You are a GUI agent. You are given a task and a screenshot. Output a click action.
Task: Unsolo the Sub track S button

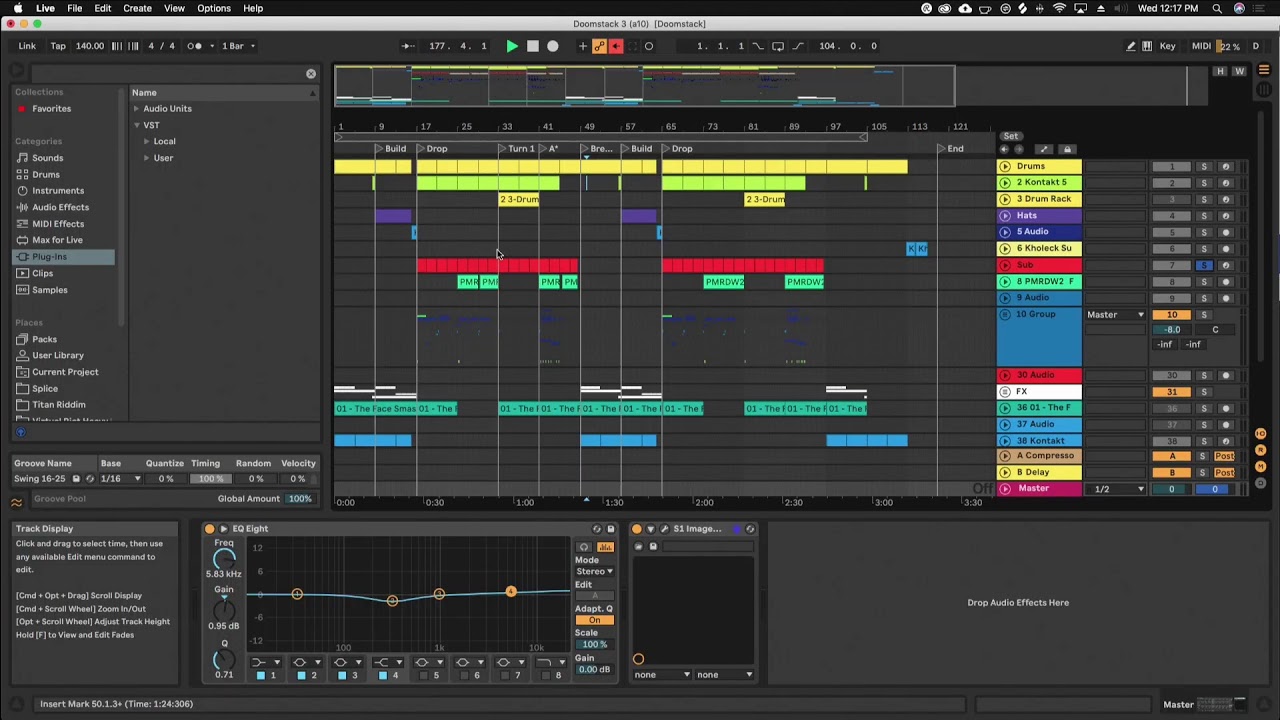pos(1204,265)
